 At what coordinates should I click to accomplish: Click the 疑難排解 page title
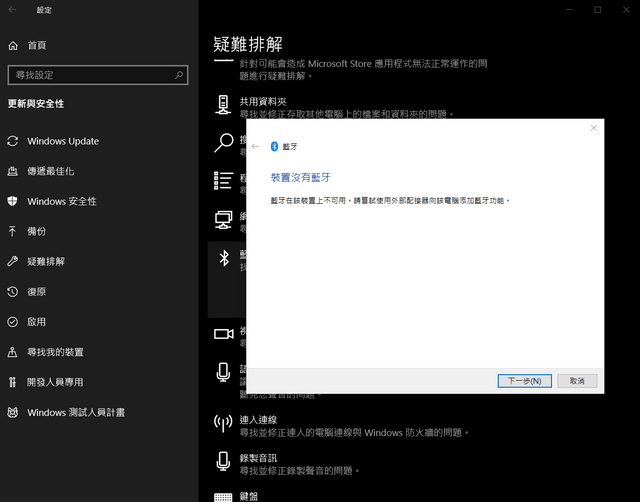pos(248,44)
